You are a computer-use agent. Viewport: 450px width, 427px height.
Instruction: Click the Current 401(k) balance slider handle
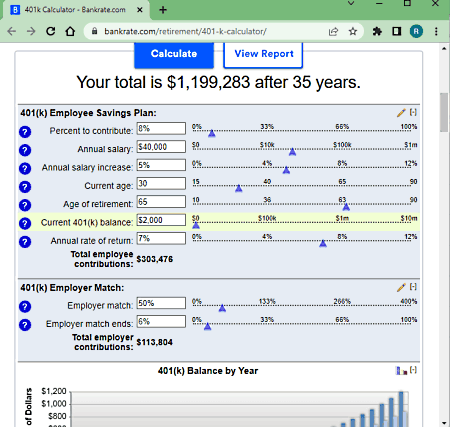point(196,225)
